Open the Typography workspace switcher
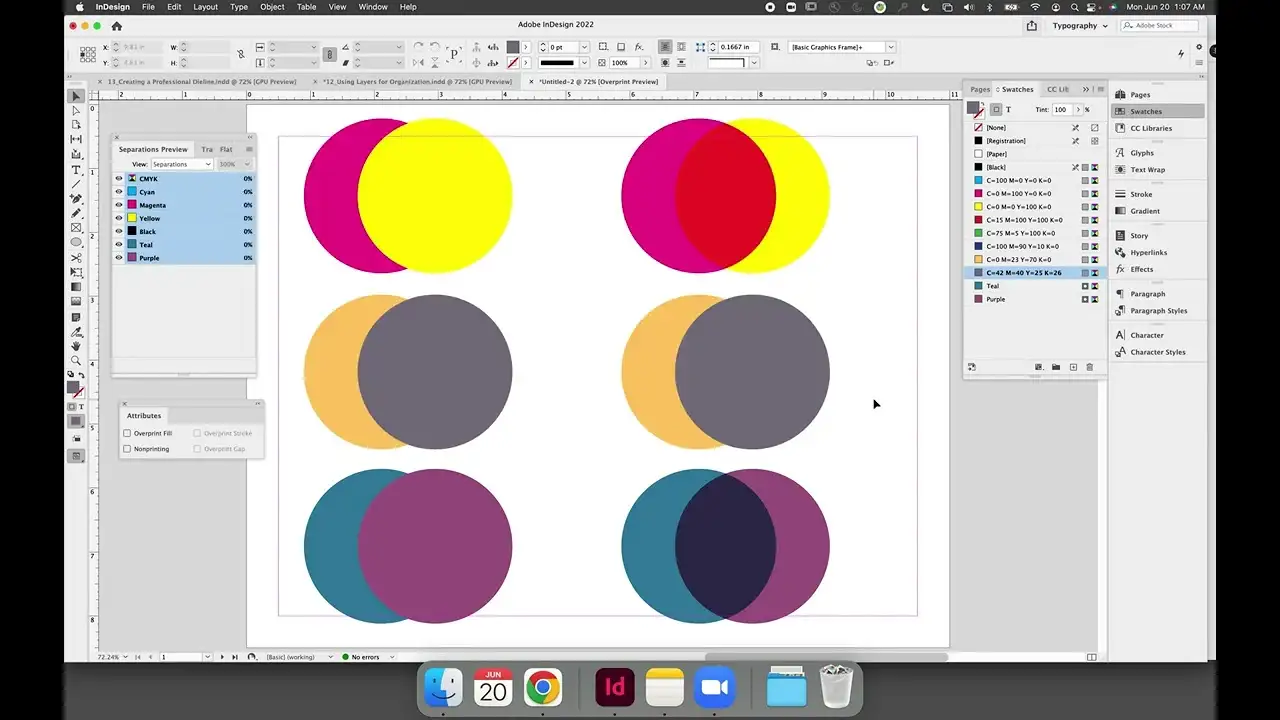Viewport: 1280px width, 720px height. 1079,26
